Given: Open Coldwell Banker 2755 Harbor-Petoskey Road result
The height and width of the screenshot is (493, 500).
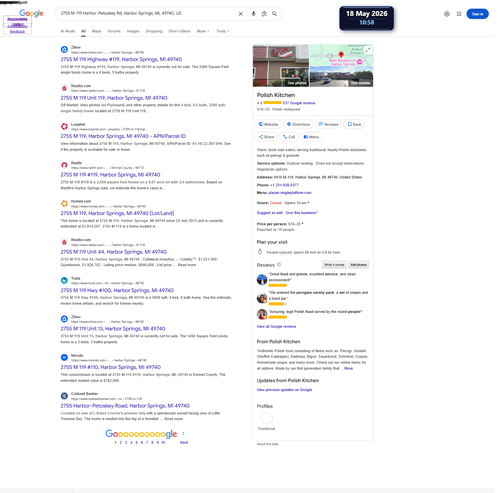Looking at the screenshot, I should [x=125, y=406].
